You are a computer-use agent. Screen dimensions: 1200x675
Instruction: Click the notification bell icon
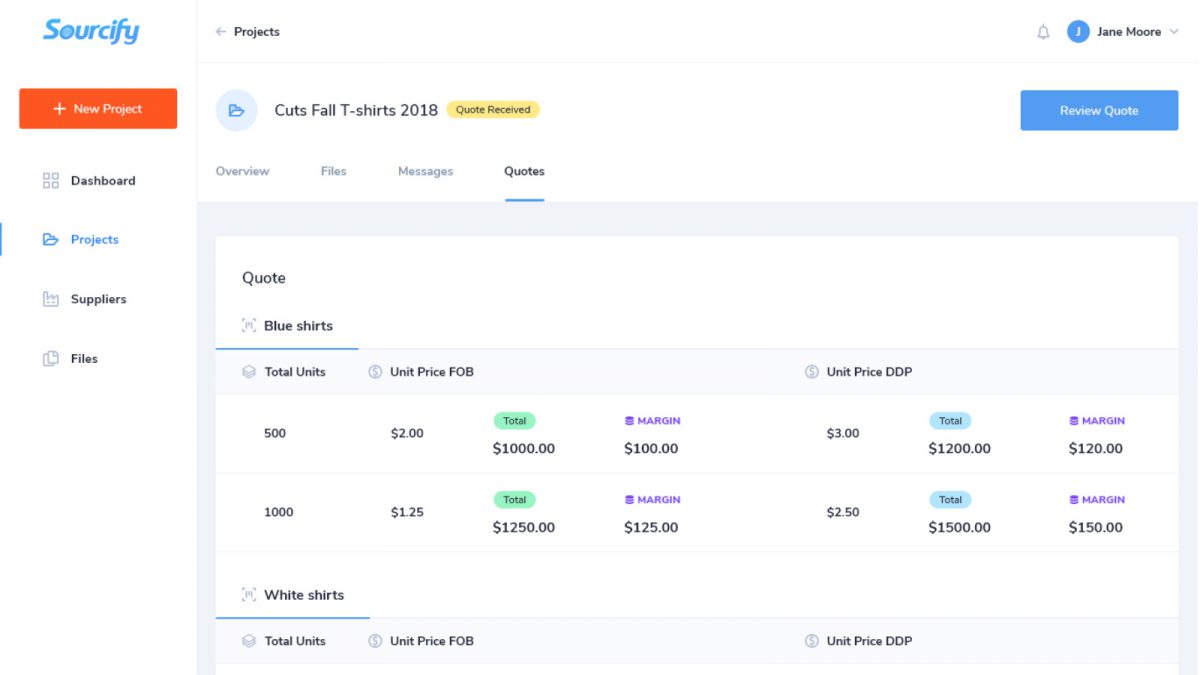[1043, 32]
